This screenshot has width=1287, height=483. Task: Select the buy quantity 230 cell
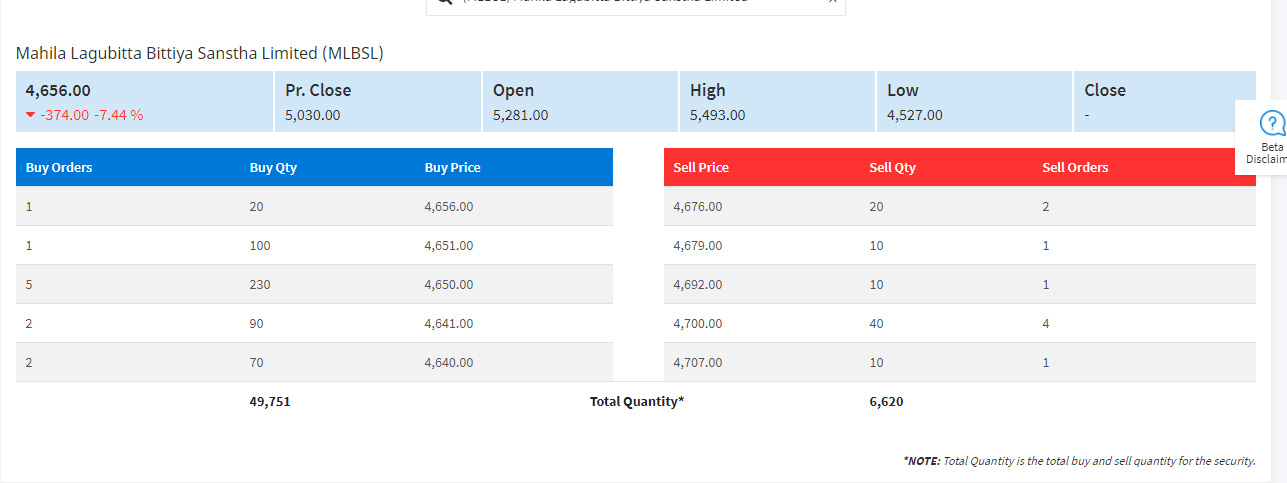tap(260, 285)
